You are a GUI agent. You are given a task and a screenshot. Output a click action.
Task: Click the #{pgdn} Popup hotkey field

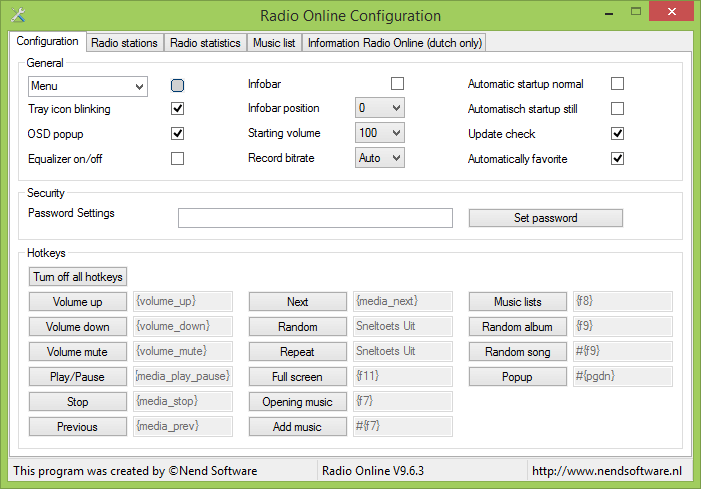pyautogui.click(x=623, y=376)
